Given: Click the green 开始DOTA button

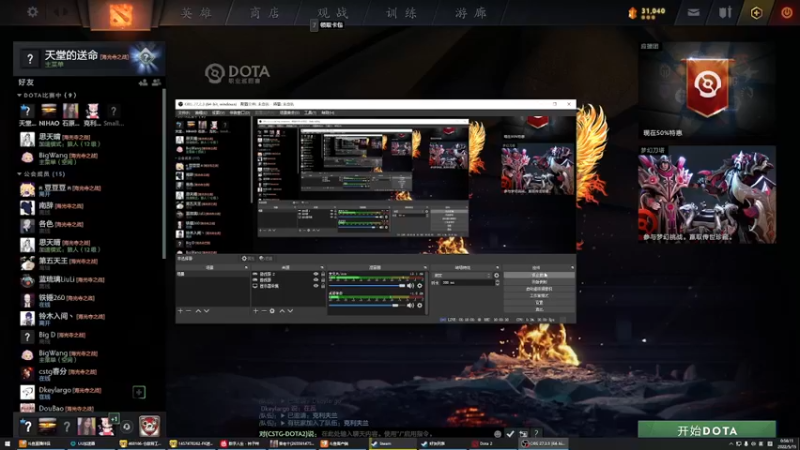Looking at the screenshot, I should tap(707, 430).
